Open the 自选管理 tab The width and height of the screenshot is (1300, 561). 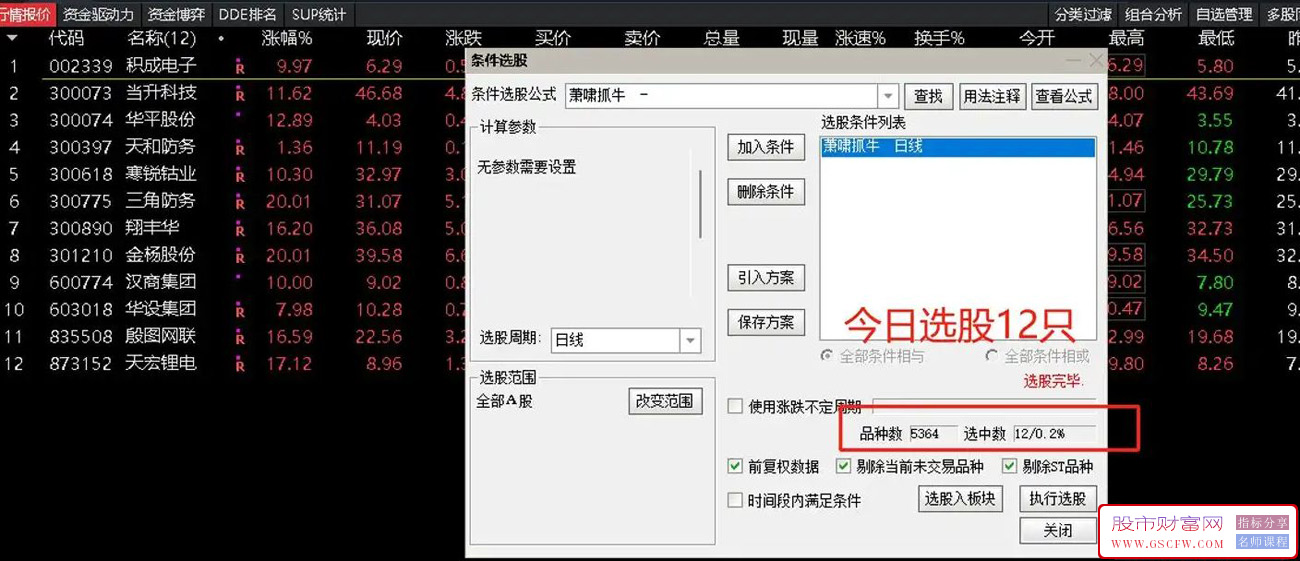[x=1224, y=14]
